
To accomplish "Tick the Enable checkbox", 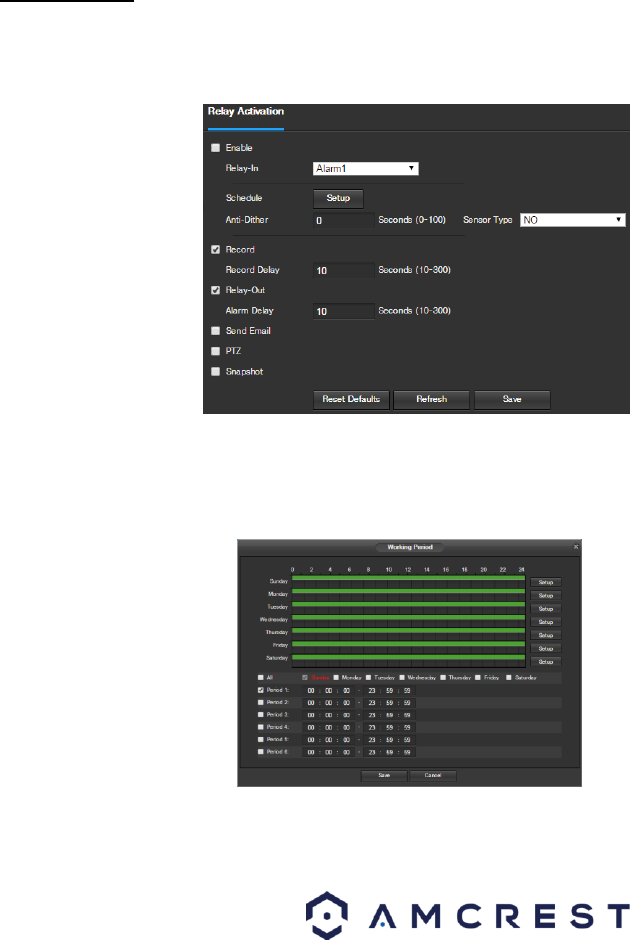I will coord(216,148).
